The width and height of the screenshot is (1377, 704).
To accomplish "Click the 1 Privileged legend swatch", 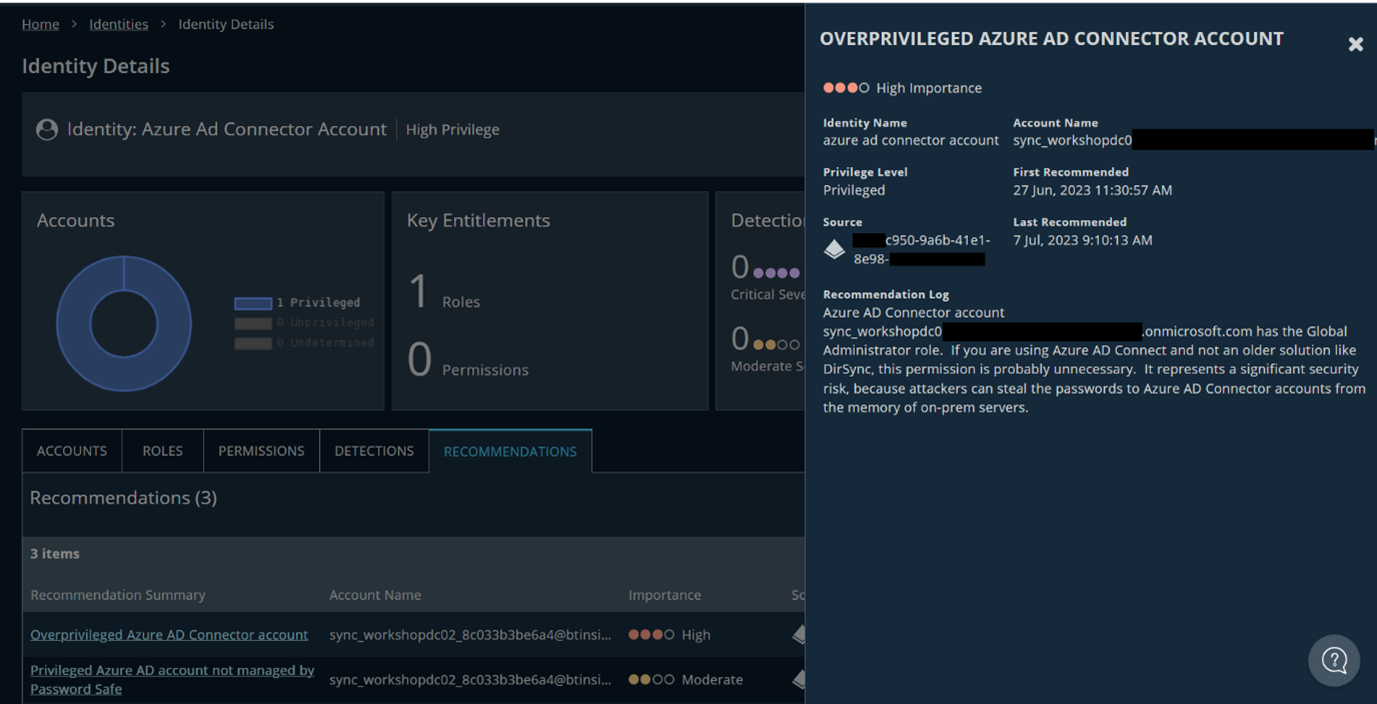I will (253, 303).
